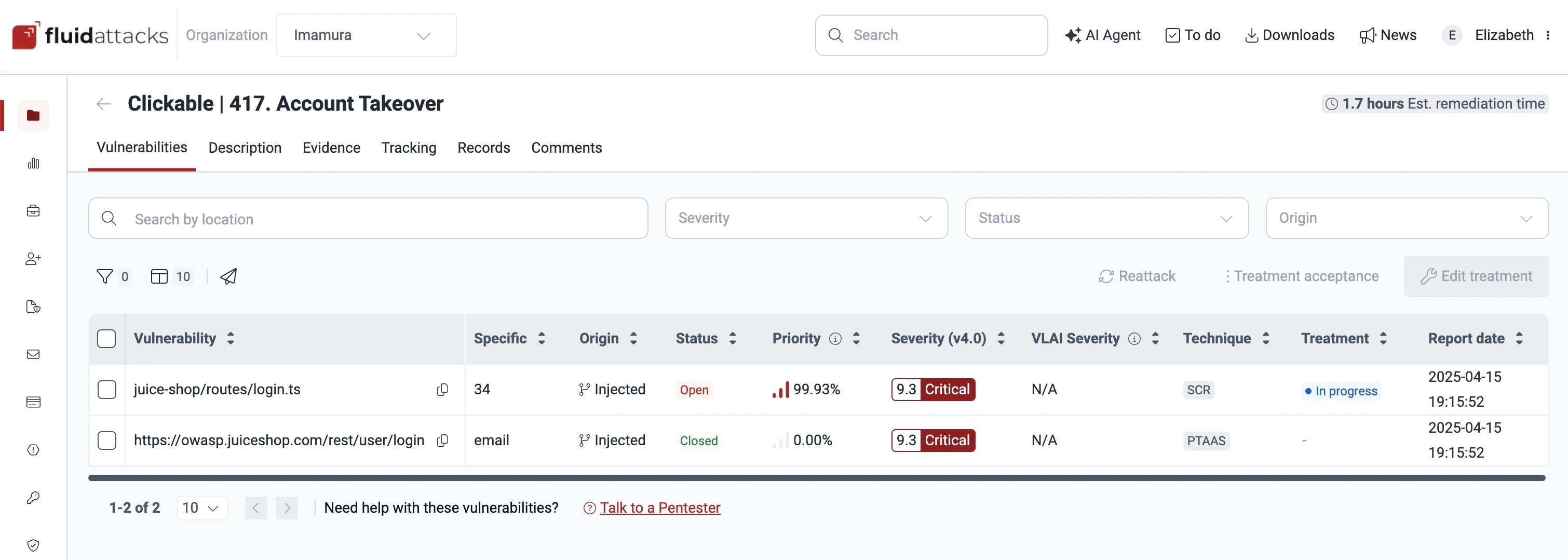
Task: Switch to the Records tab
Action: 484,148
